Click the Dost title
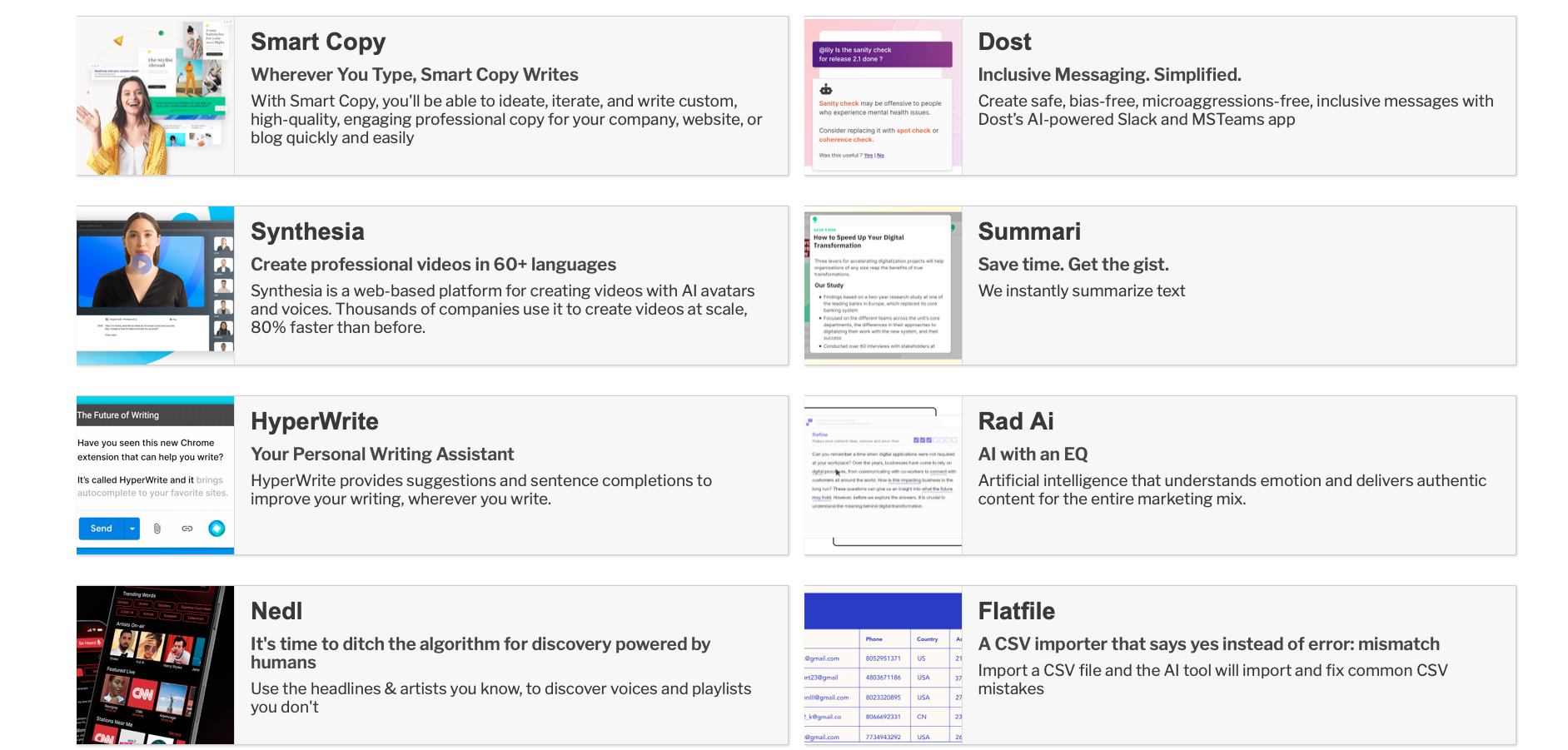1568x750 pixels. 1004,42
